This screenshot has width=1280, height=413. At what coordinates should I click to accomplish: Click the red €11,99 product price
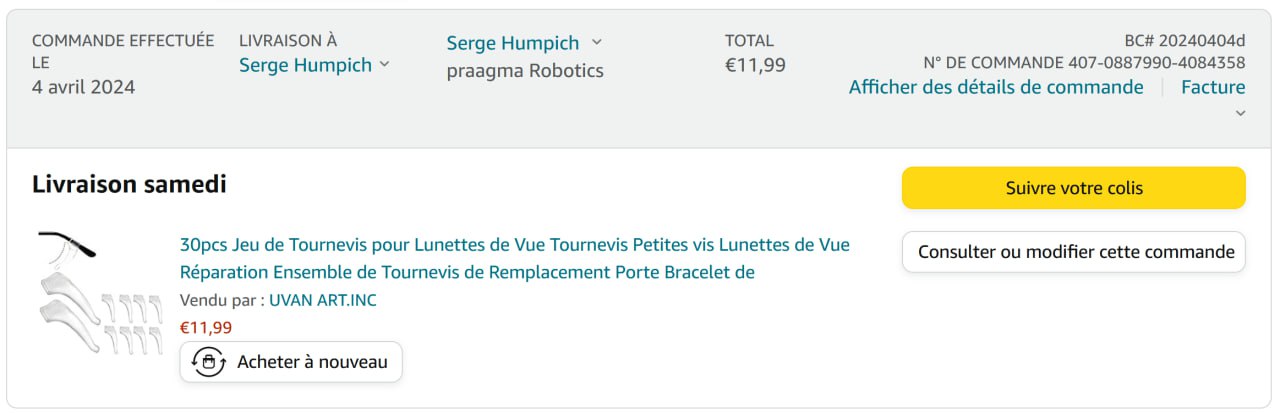pyautogui.click(x=206, y=327)
